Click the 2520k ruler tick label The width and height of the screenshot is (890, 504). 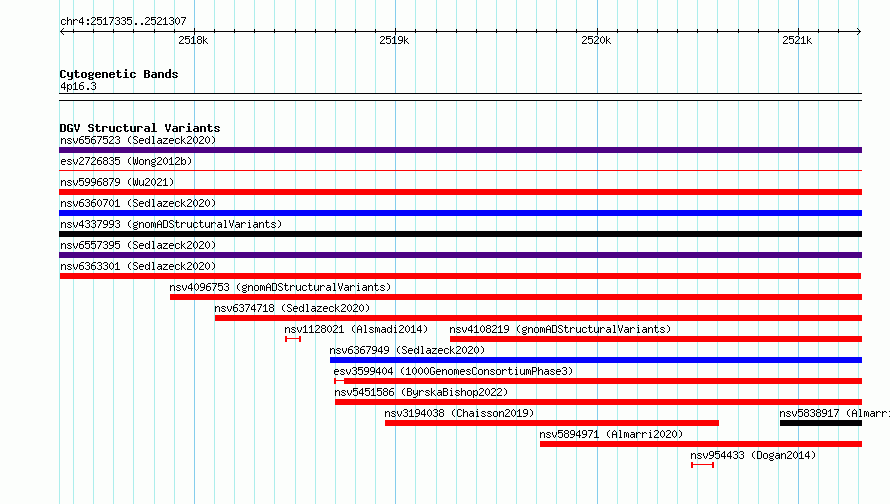click(596, 40)
